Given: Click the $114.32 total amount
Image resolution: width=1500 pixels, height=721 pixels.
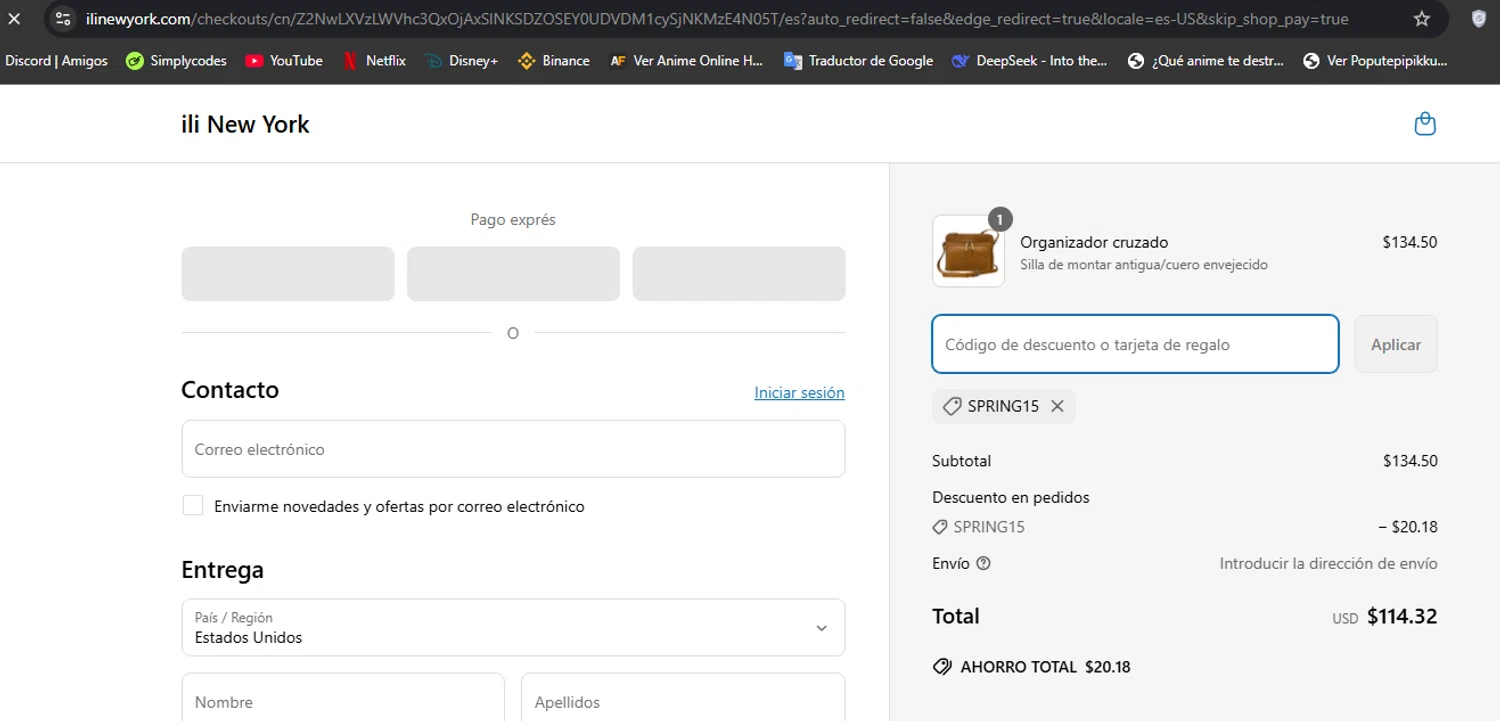Looking at the screenshot, I should point(1402,616).
